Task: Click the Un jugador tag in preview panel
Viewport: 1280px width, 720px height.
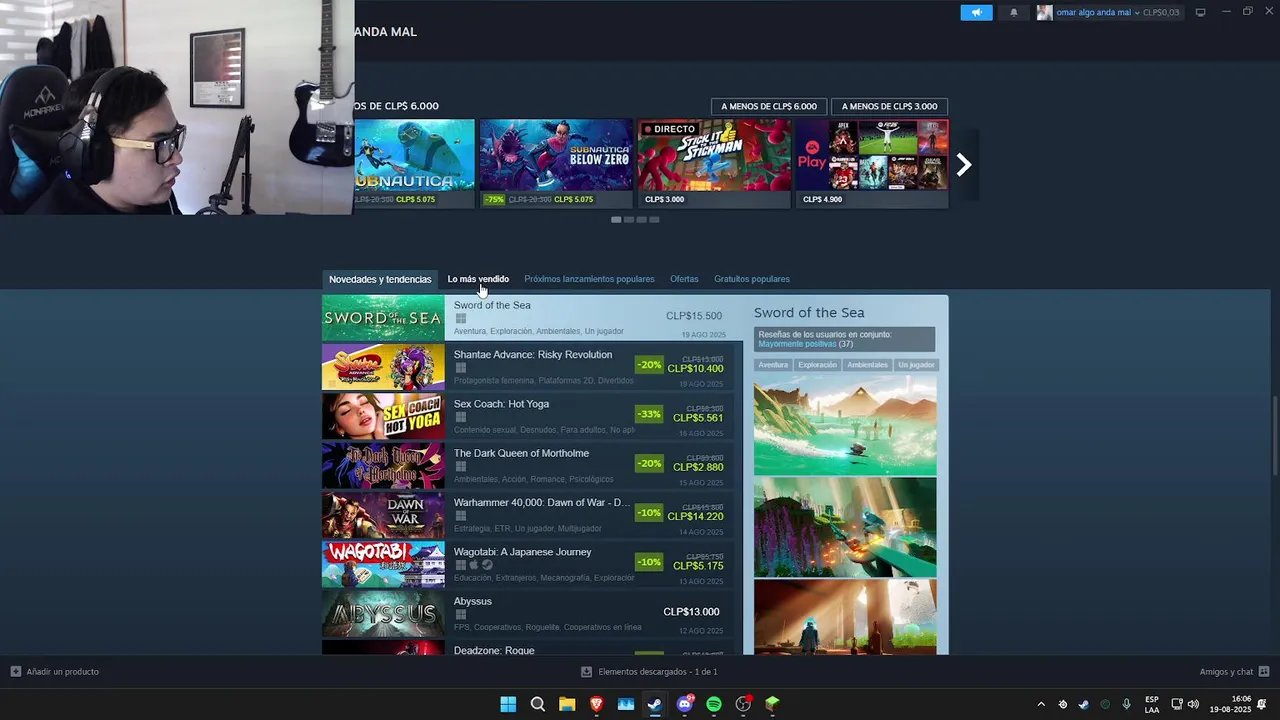Action: pos(915,365)
